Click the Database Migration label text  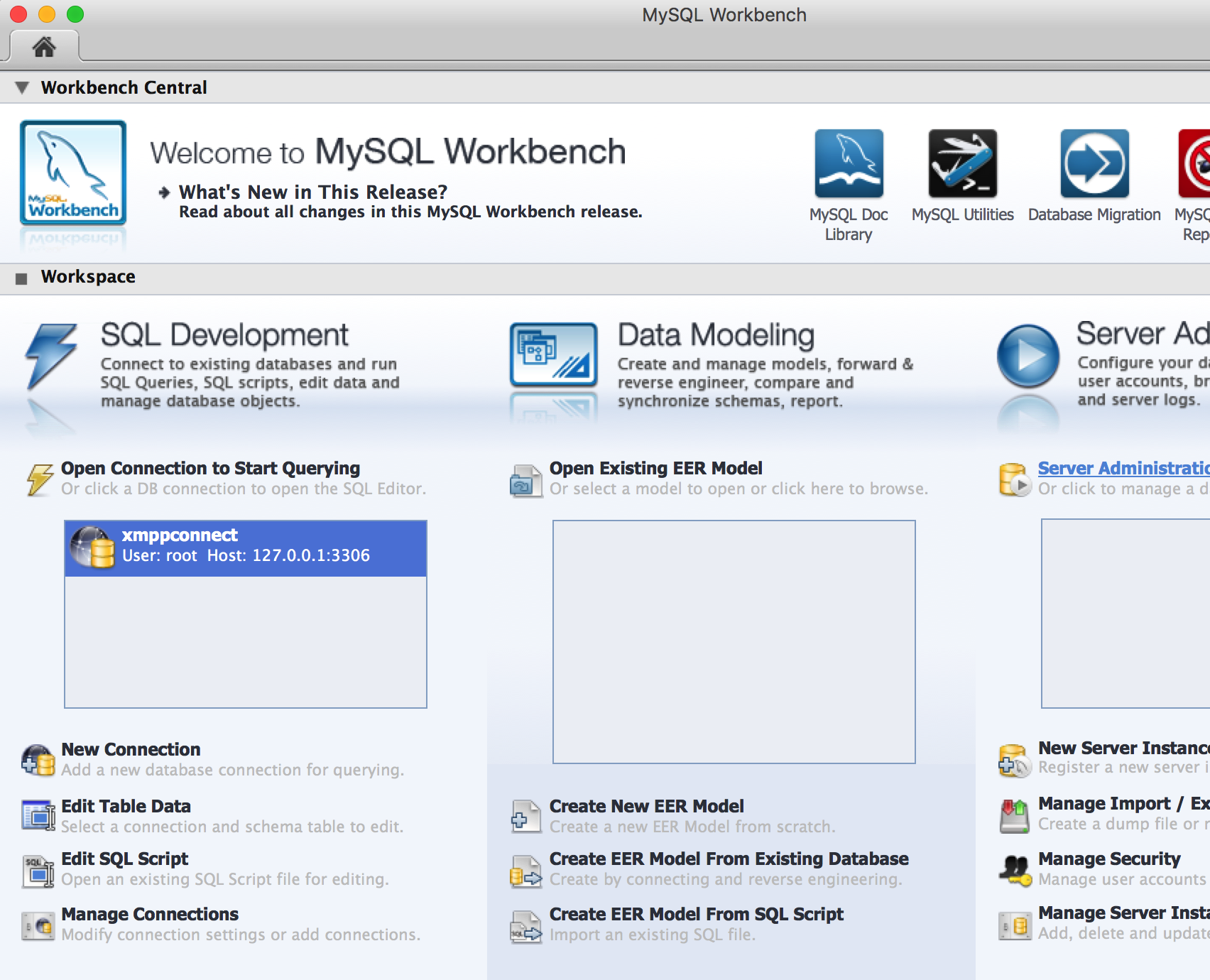(x=1094, y=214)
